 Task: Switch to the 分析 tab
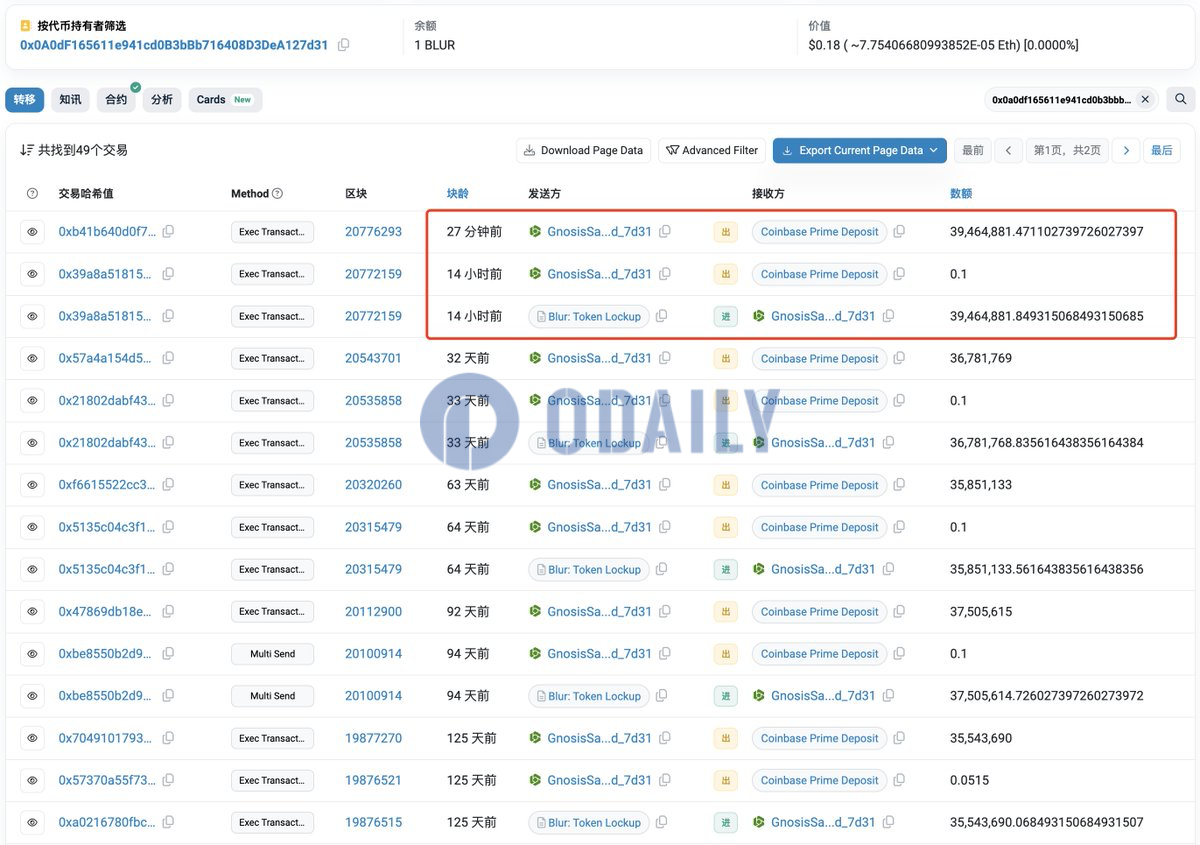click(162, 99)
